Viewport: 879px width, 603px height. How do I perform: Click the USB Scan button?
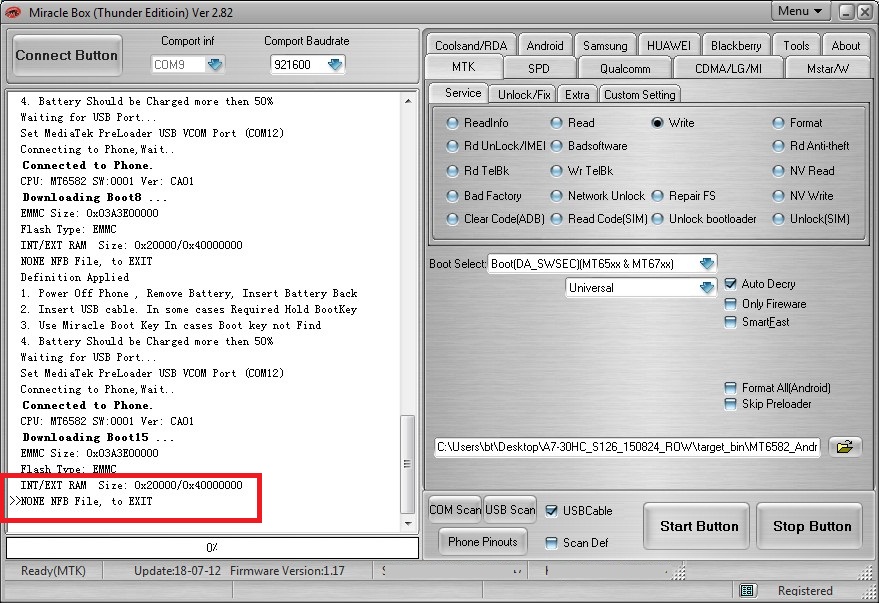(510, 510)
